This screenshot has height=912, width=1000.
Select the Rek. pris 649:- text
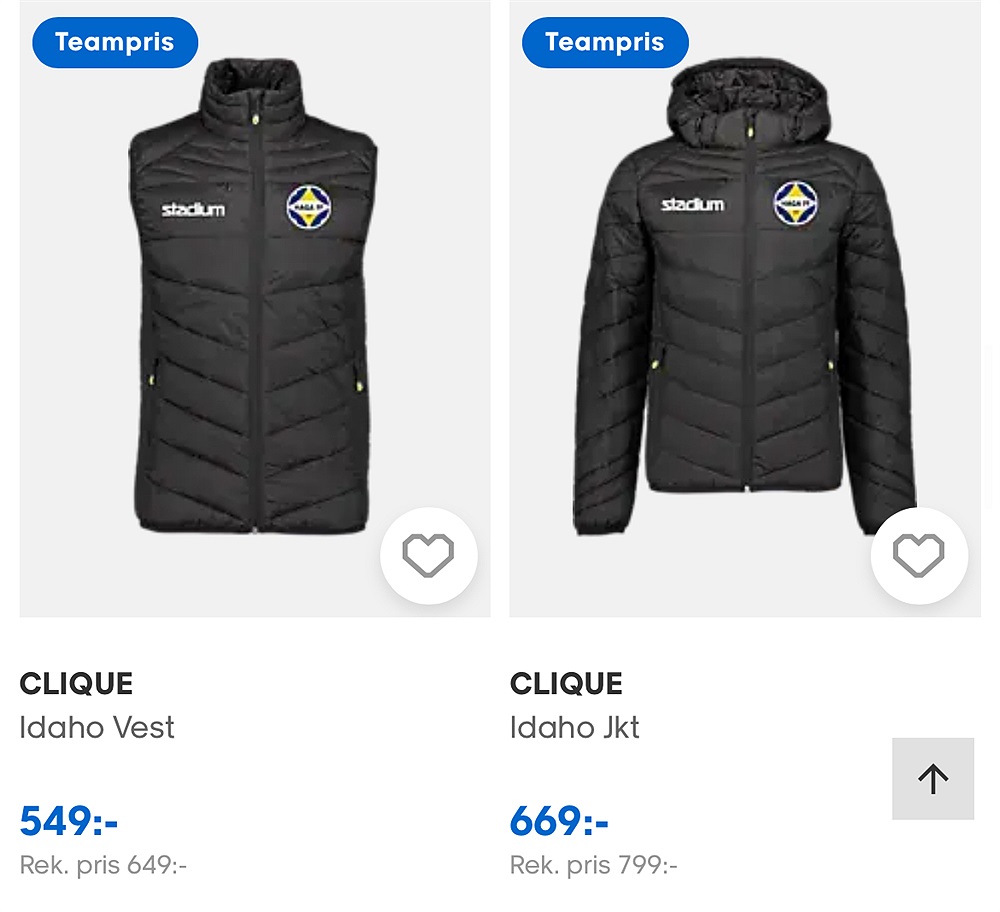(103, 865)
